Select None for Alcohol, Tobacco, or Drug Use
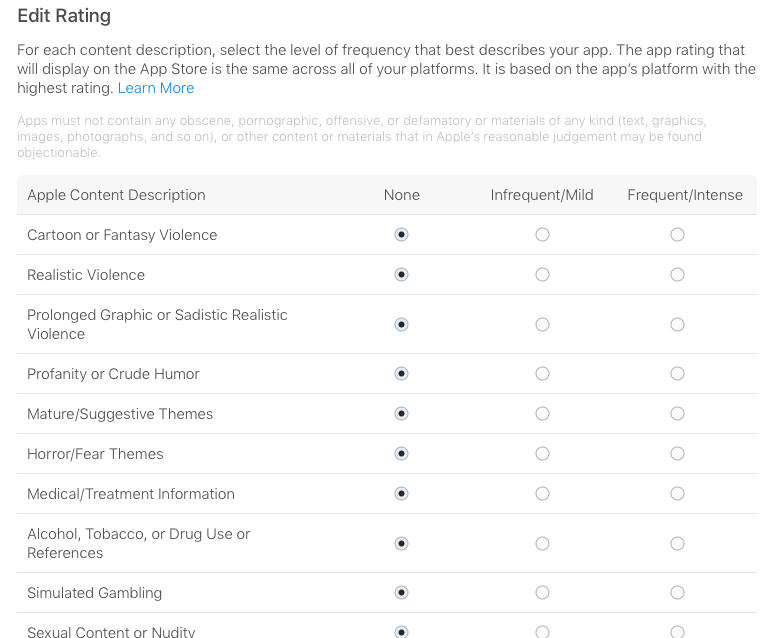This screenshot has width=771, height=638. [401, 543]
